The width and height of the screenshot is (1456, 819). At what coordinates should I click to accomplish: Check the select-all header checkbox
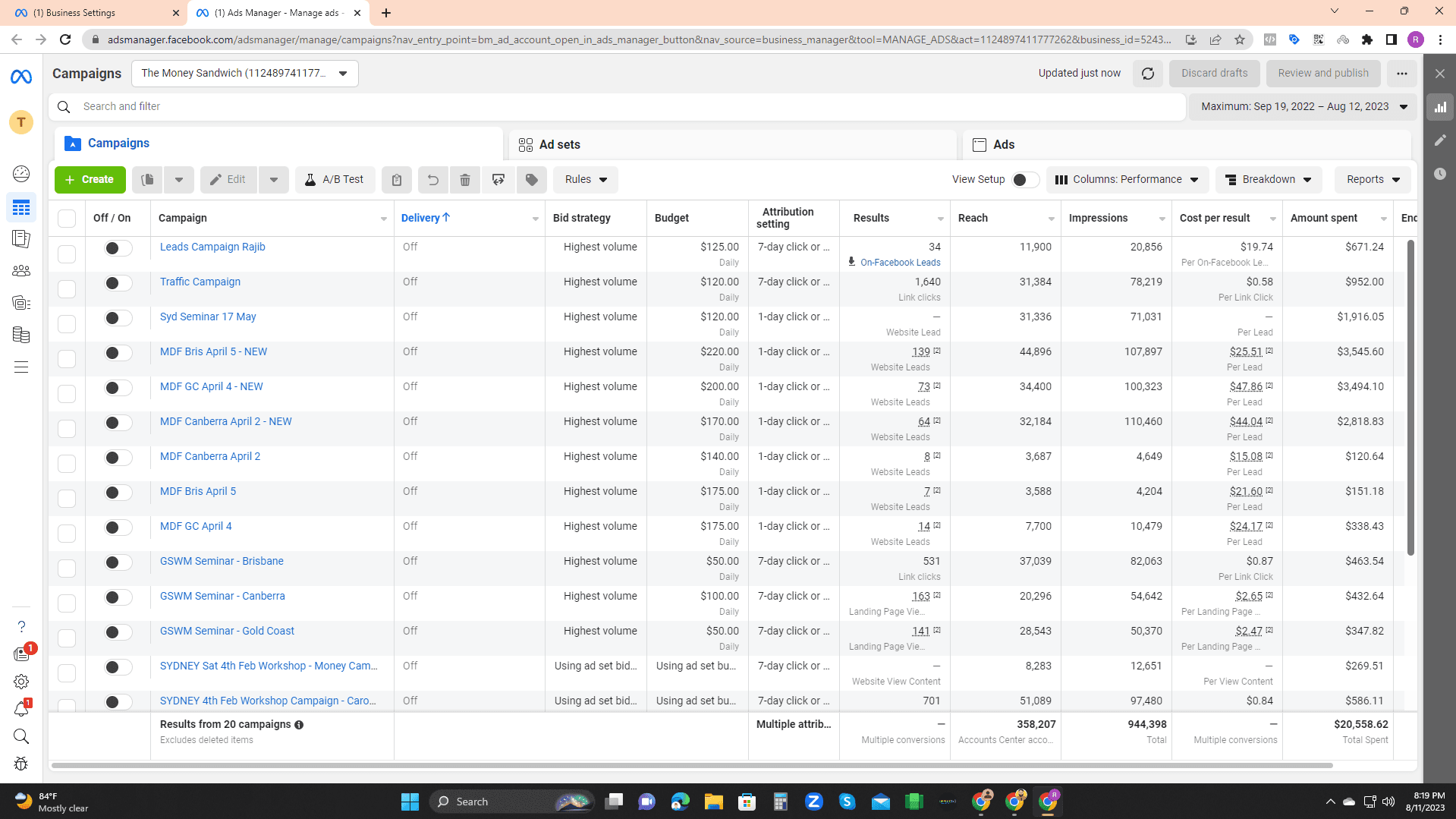point(67,219)
